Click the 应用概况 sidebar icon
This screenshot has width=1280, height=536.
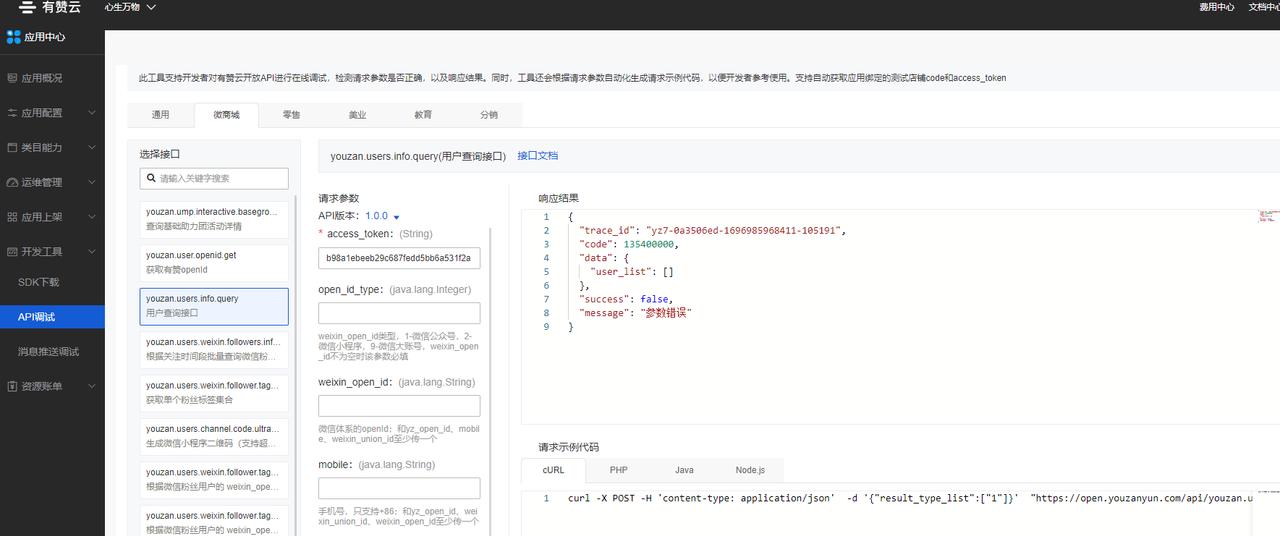click(12, 78)
